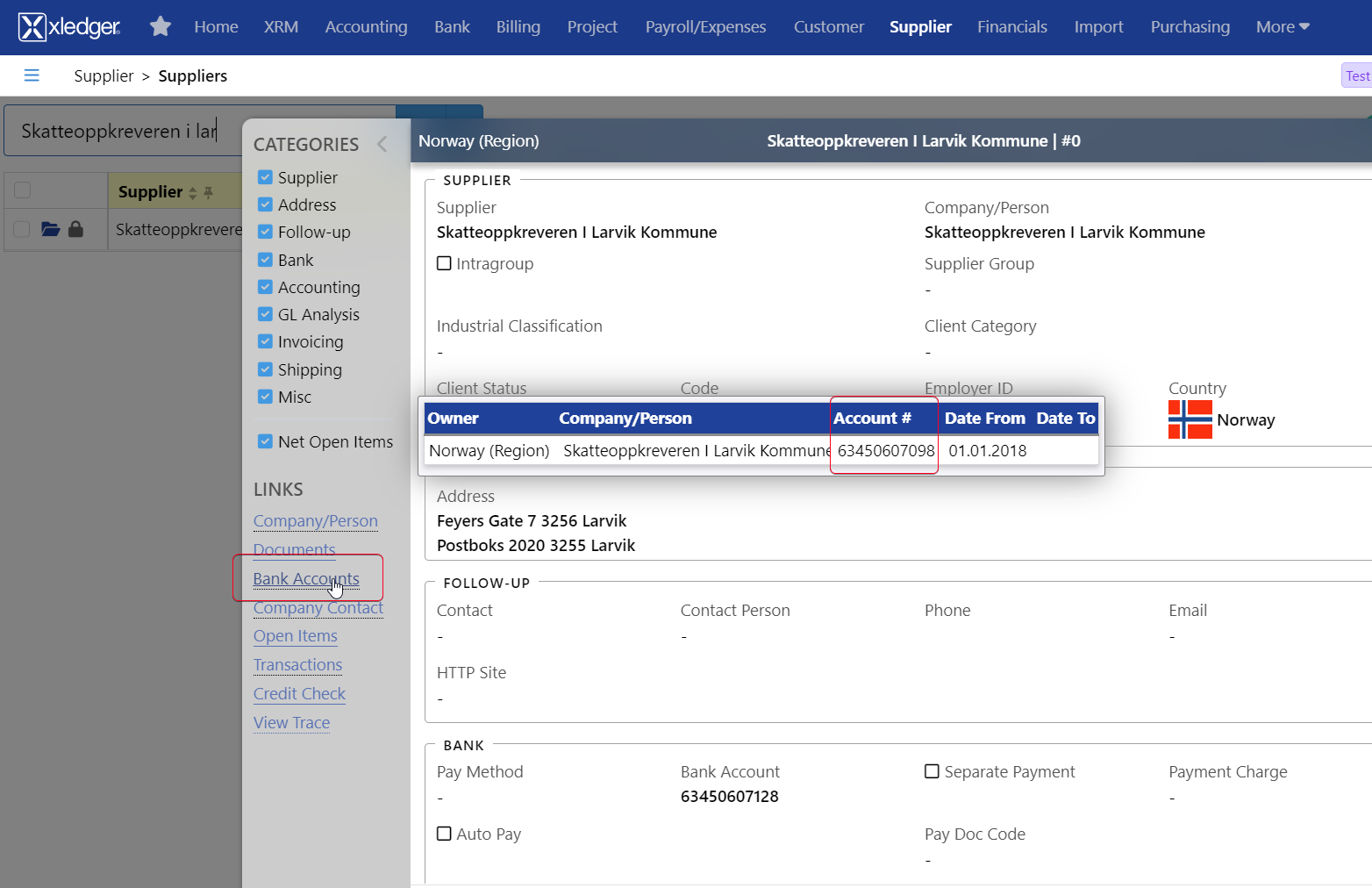1372x888 pixels.
Task: Select the Skatteoppkreveren row checkbox
Action: [x=23, y=229]
